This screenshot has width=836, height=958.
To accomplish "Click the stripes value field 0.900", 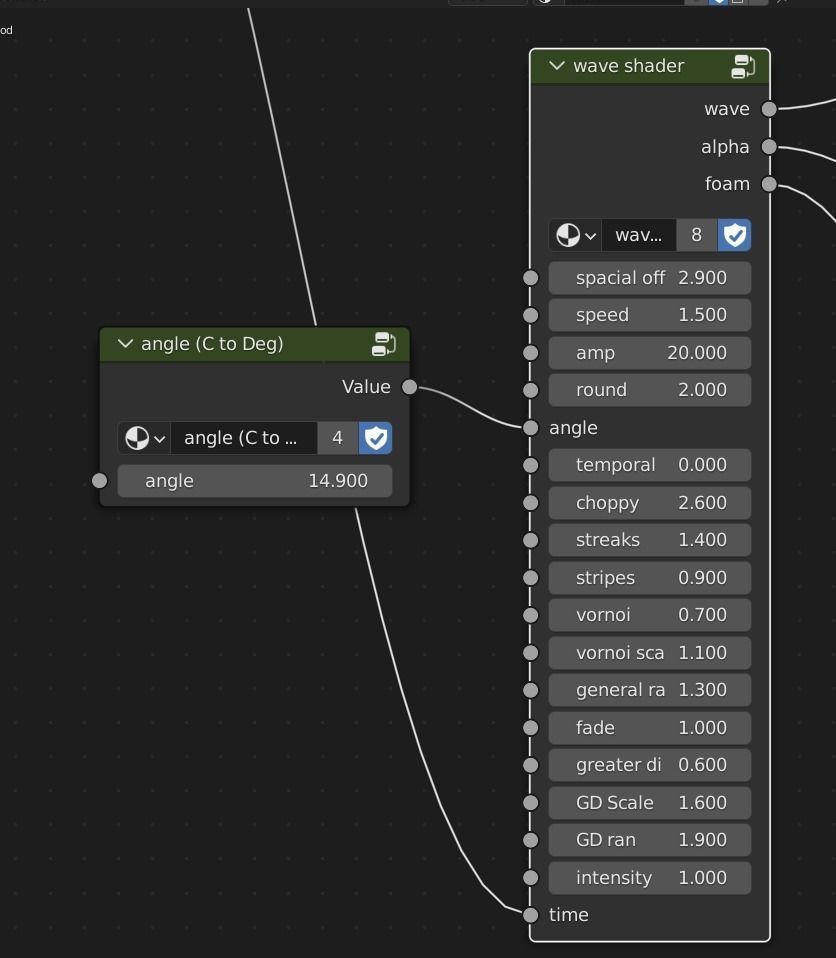I will pyautogui.click(x=650, y=578).
